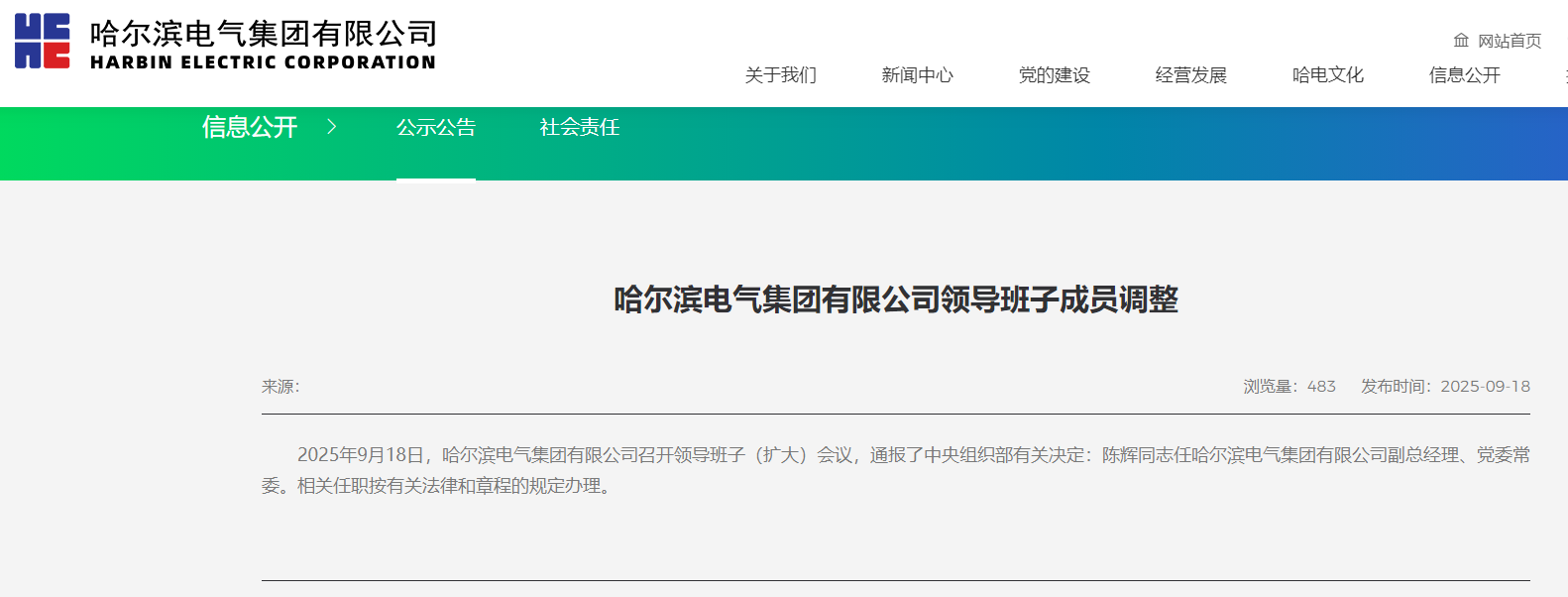
Task: Click the article title 哈尔滨电气集团有限公司领导班子成员调整
Action: [x=896, y=299]
